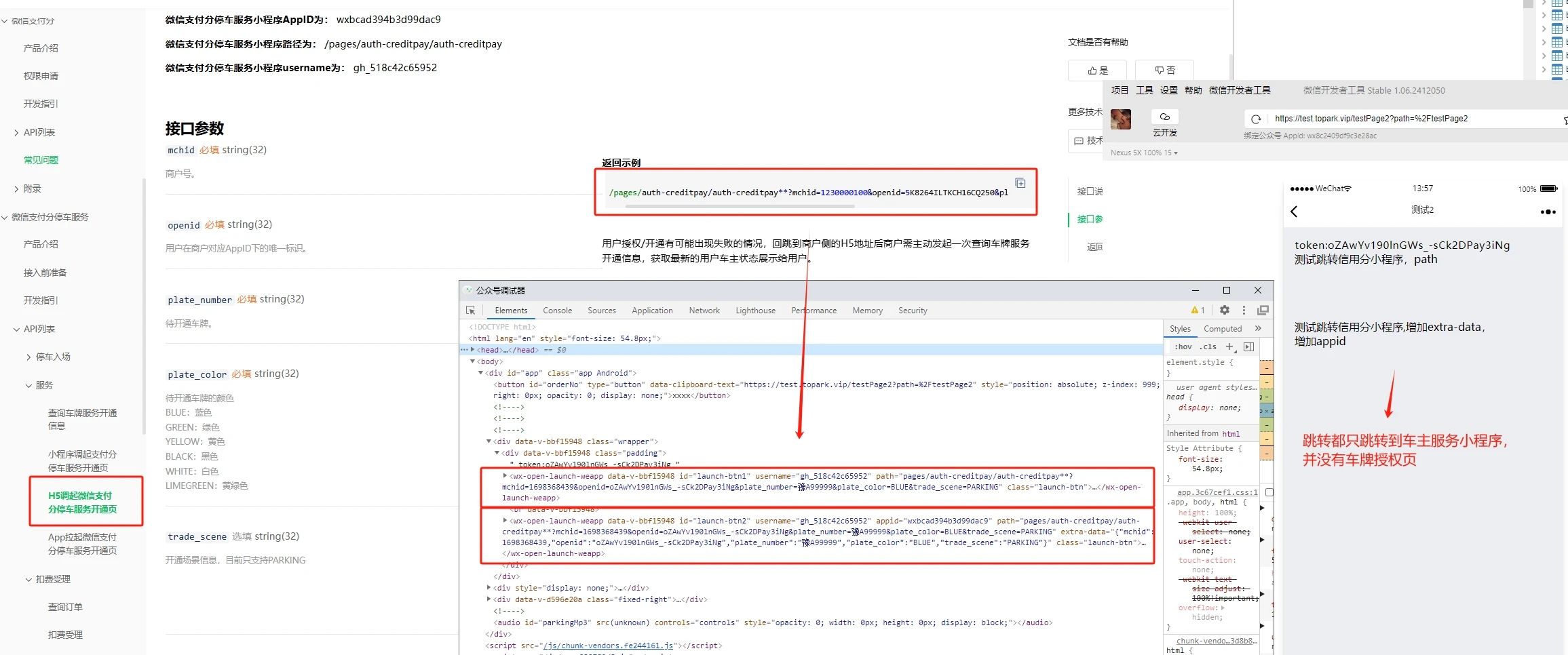Viewport: 1568px width, 655px height.
Task: Switch to the Lighthouse tab
Action: (755, 311)
